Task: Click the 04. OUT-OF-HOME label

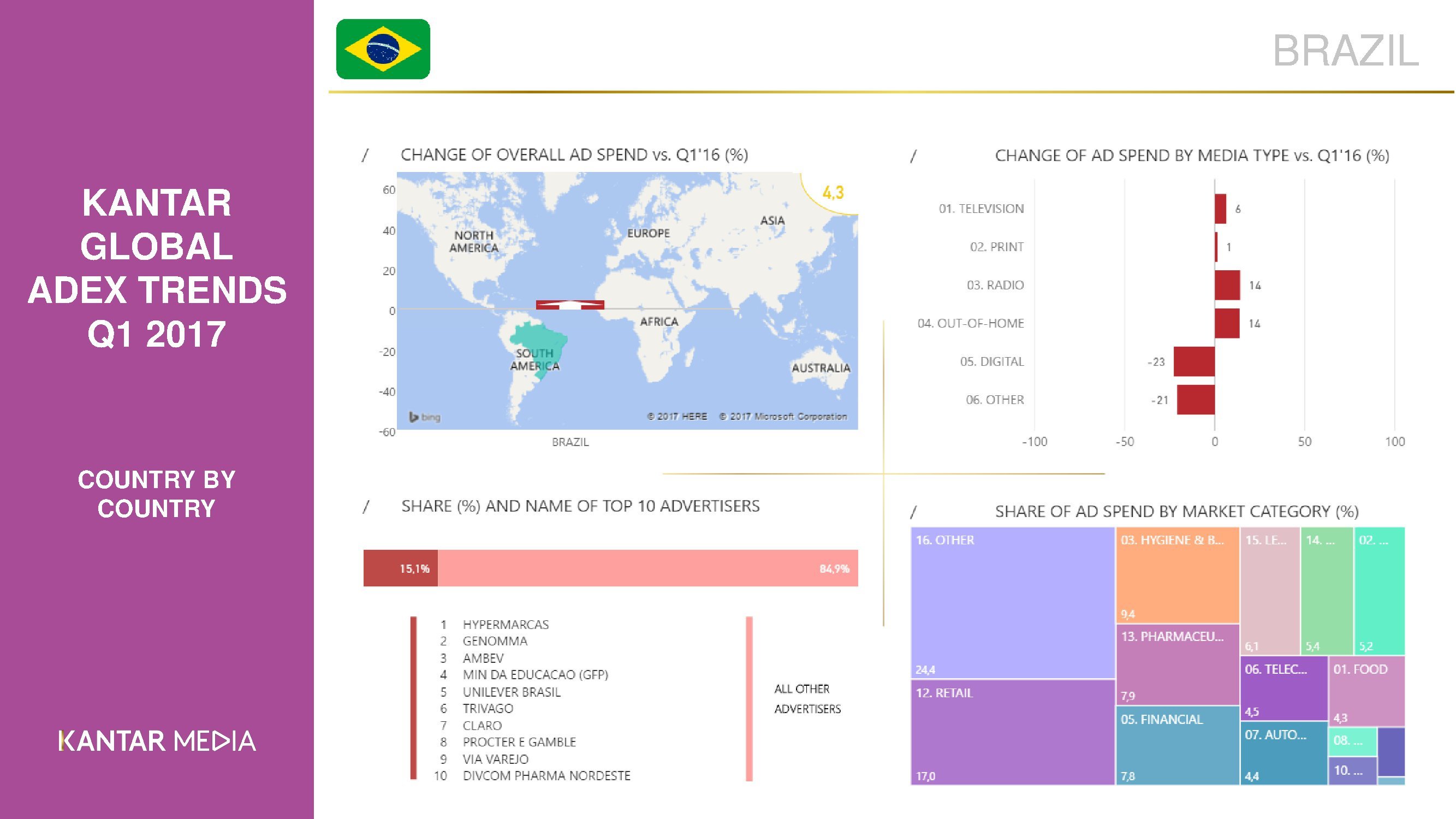Action: click(x=971, y=323)
